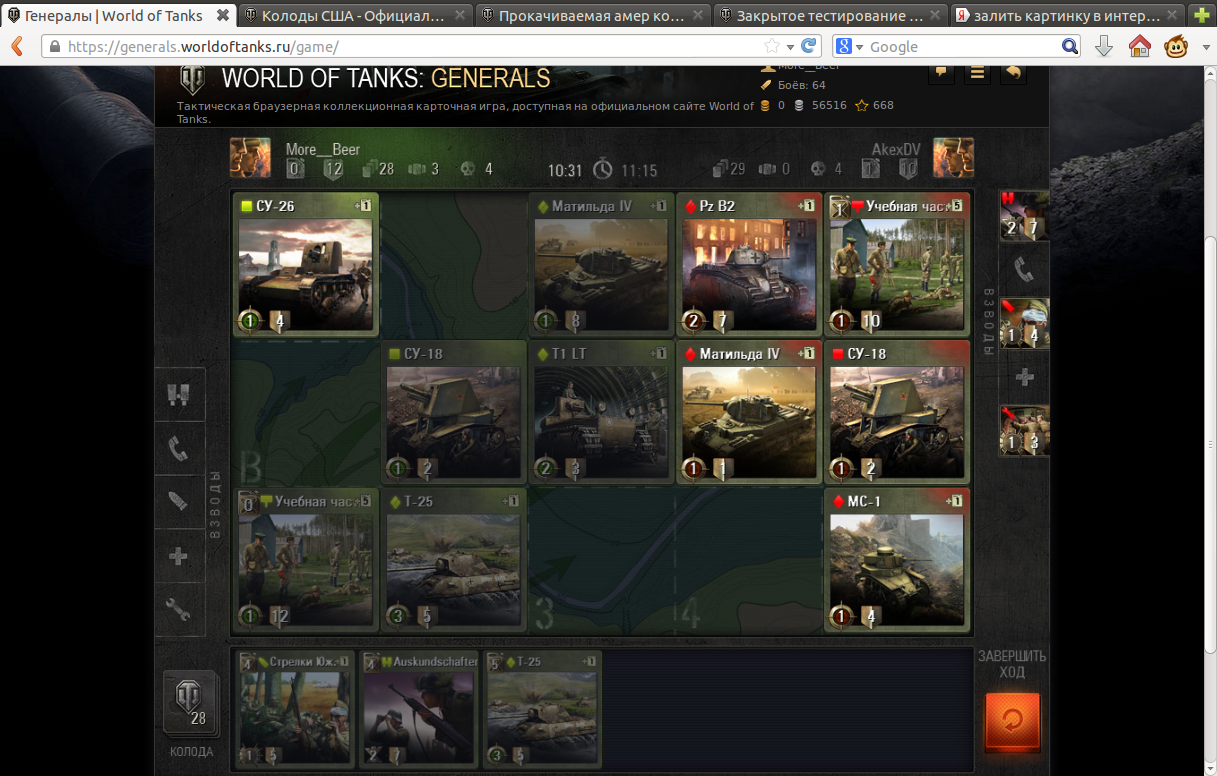Select the green СУ-18 card
Screen dimensions: 1217x776
point(454,412)
